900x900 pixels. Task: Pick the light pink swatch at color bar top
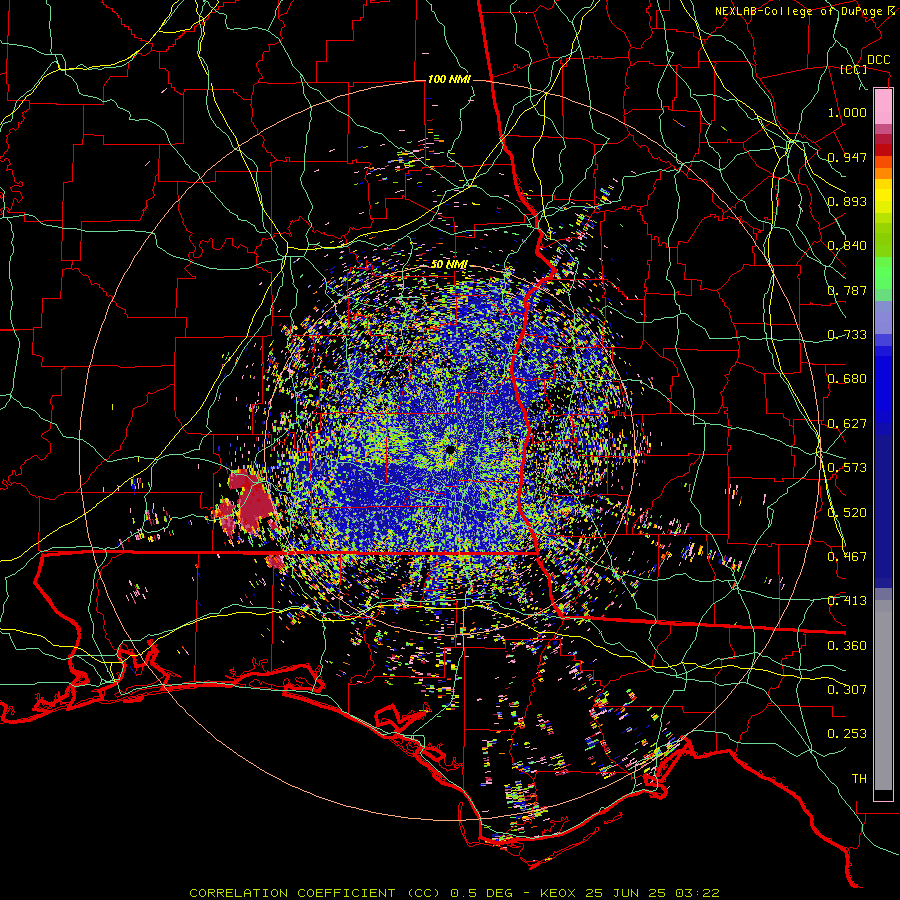point(883,107)
